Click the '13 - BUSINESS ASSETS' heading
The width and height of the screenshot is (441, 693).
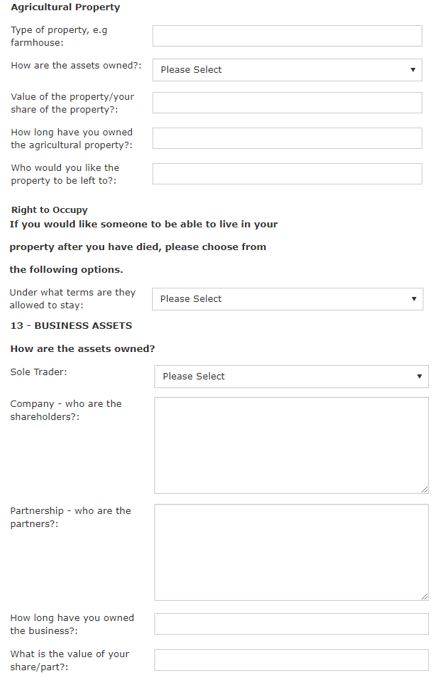click(x=71, y=326)
